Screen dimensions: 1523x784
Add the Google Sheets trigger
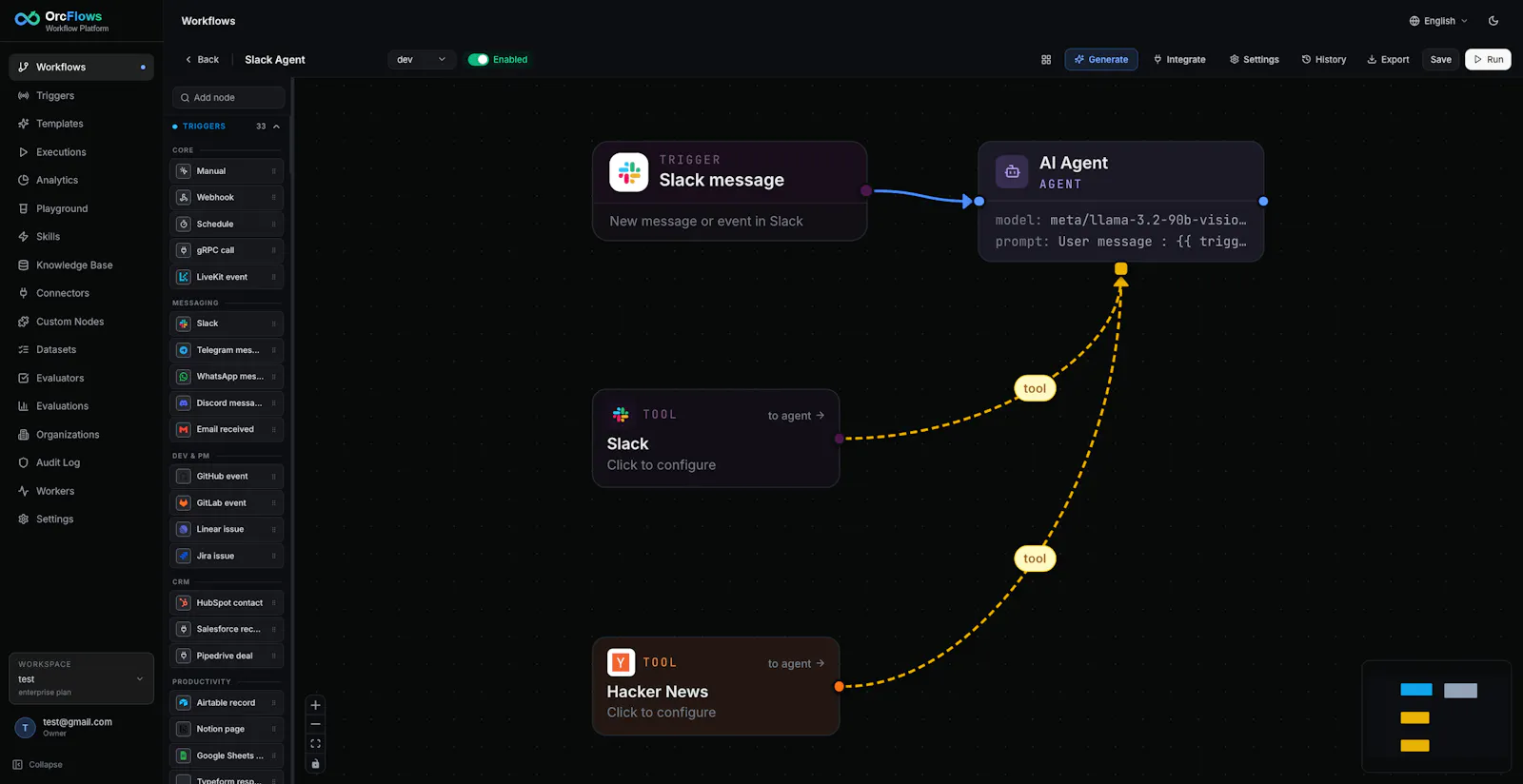[x=227, y=755]
